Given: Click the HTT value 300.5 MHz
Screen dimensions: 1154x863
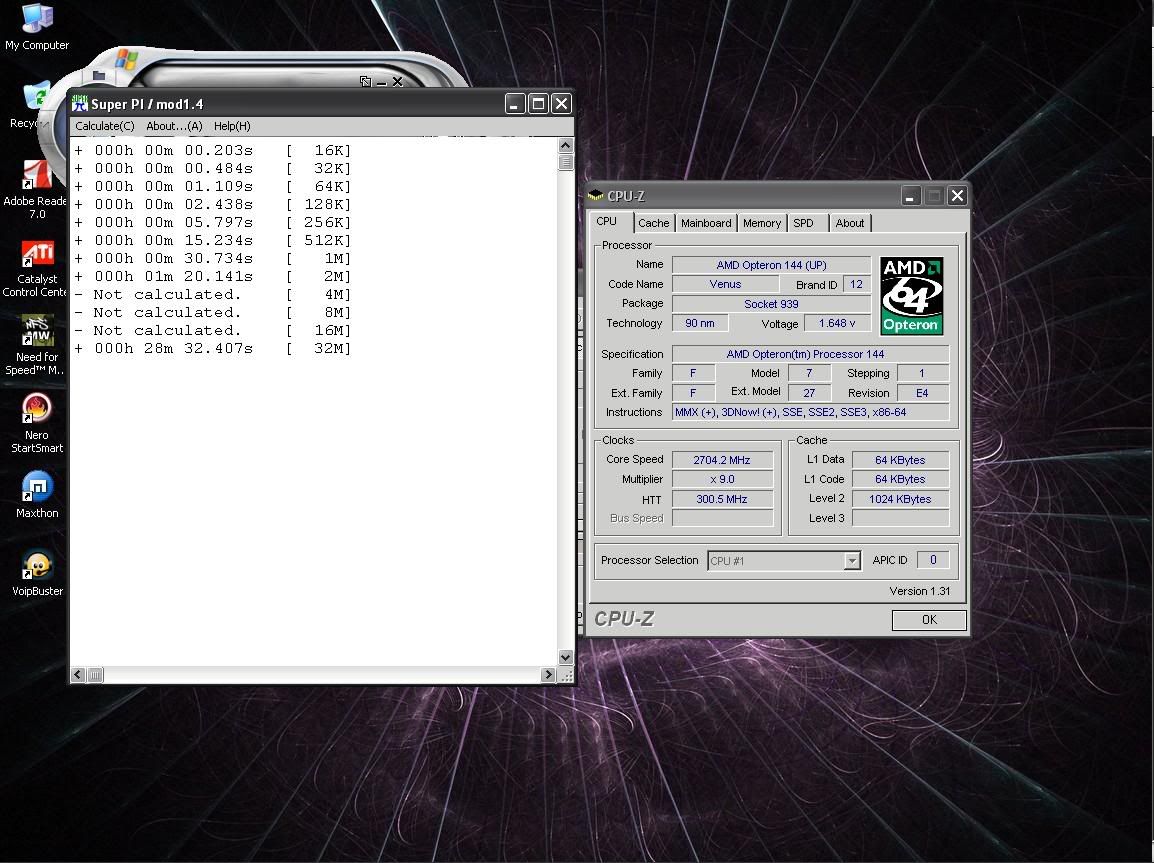Looking at the screenshot, I should 722,499.
